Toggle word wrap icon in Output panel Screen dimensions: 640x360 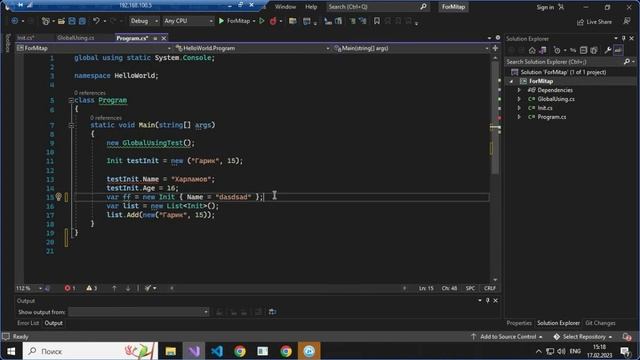click(x=272, y=312)
